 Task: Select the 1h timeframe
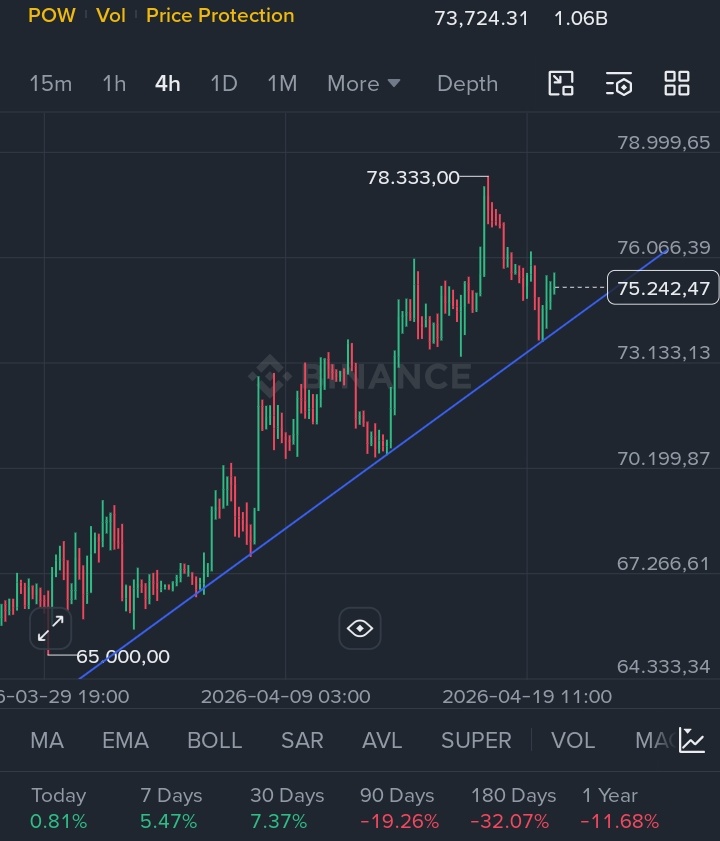[114, 84]
